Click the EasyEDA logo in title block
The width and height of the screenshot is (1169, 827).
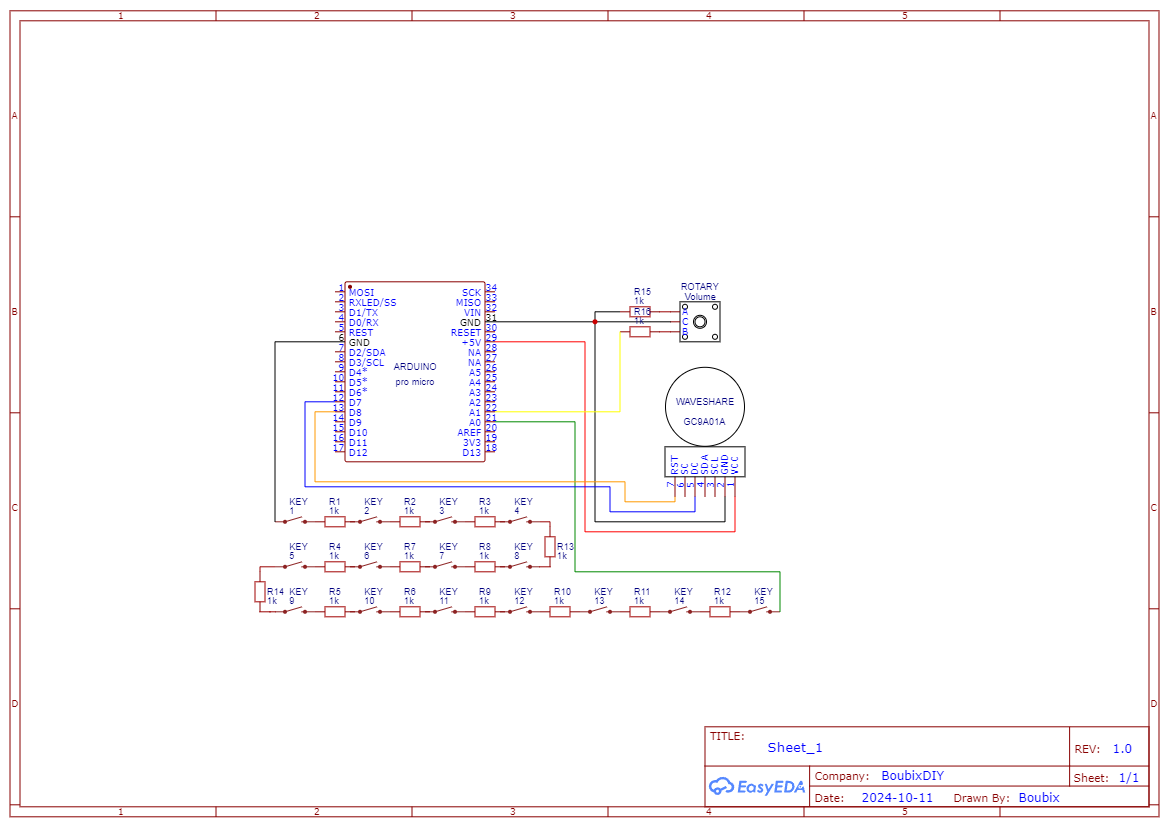tap(756, 786)
